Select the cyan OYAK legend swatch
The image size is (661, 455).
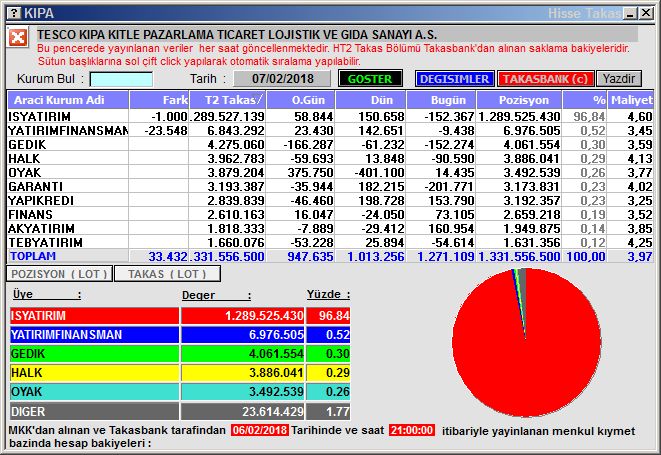[94, 392]
